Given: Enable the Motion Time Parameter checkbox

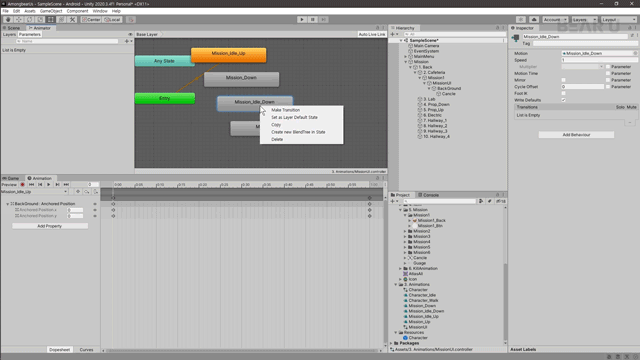Looking at the screenshot, I should [608, 73].
